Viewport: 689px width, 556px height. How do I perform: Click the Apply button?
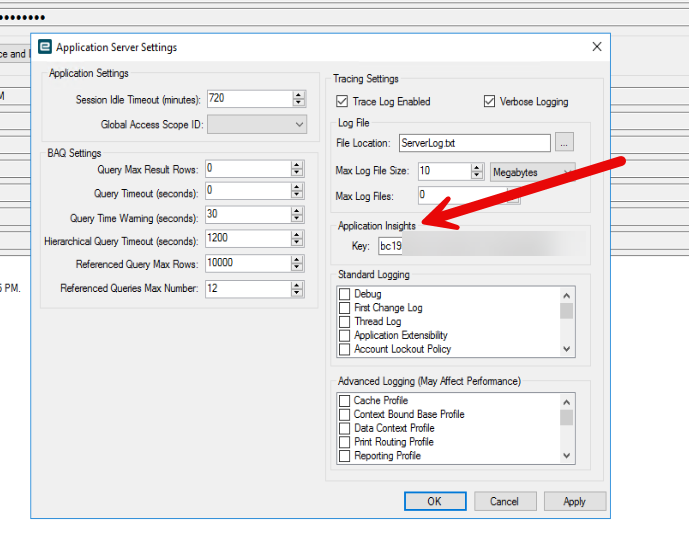click(575, 501)
